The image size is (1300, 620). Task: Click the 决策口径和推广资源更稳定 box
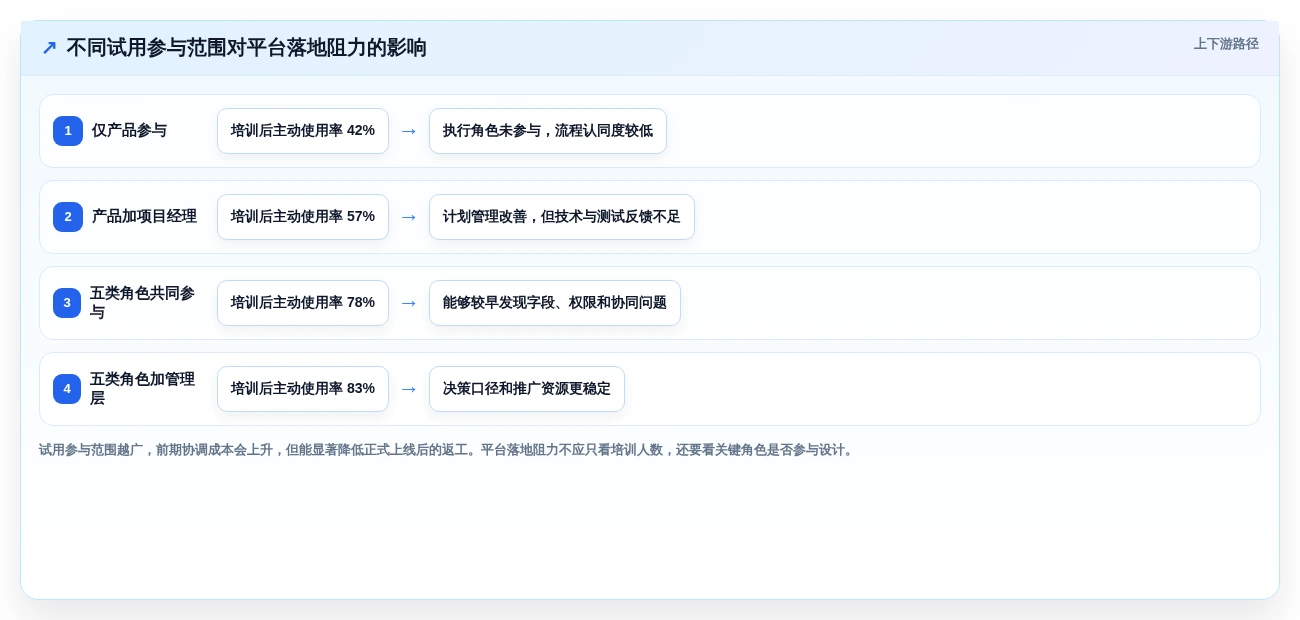point(527,389)
